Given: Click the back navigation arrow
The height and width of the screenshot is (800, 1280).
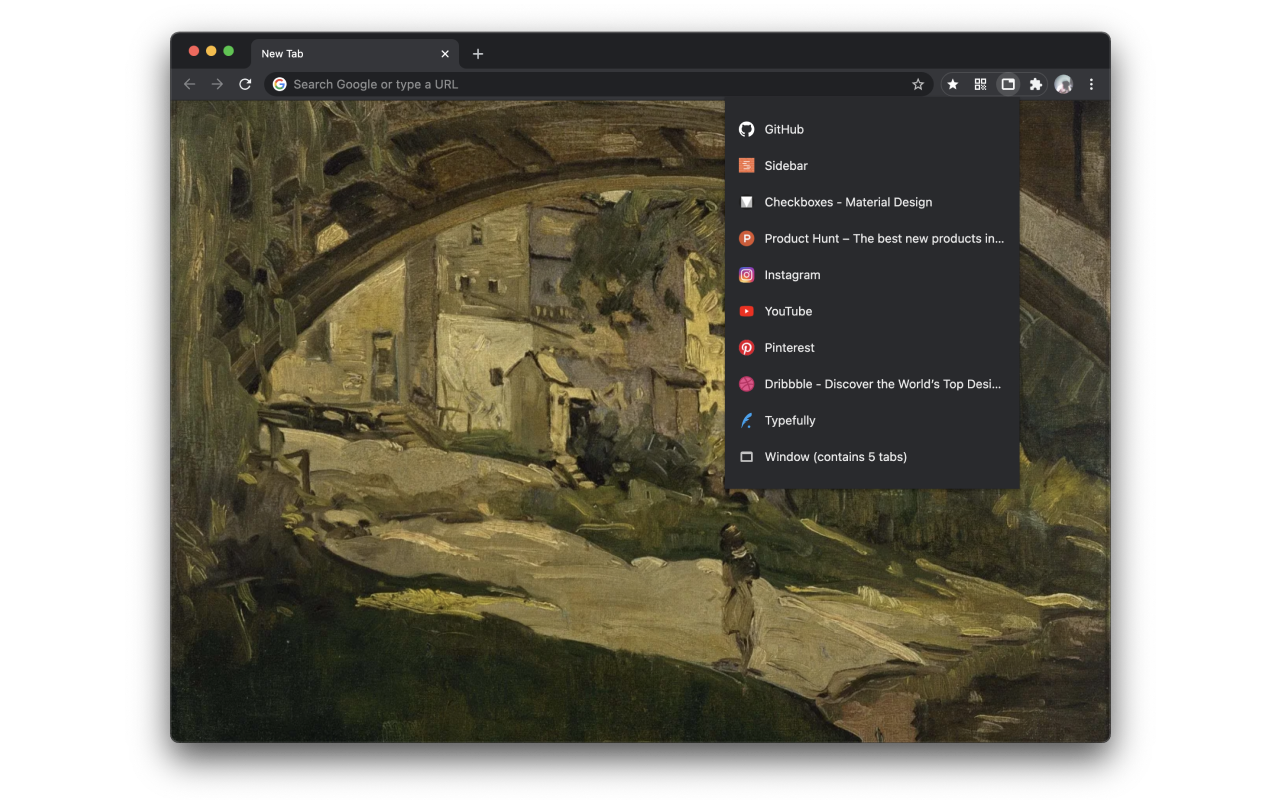Looking at the screenshot, I should pos(189,85).
